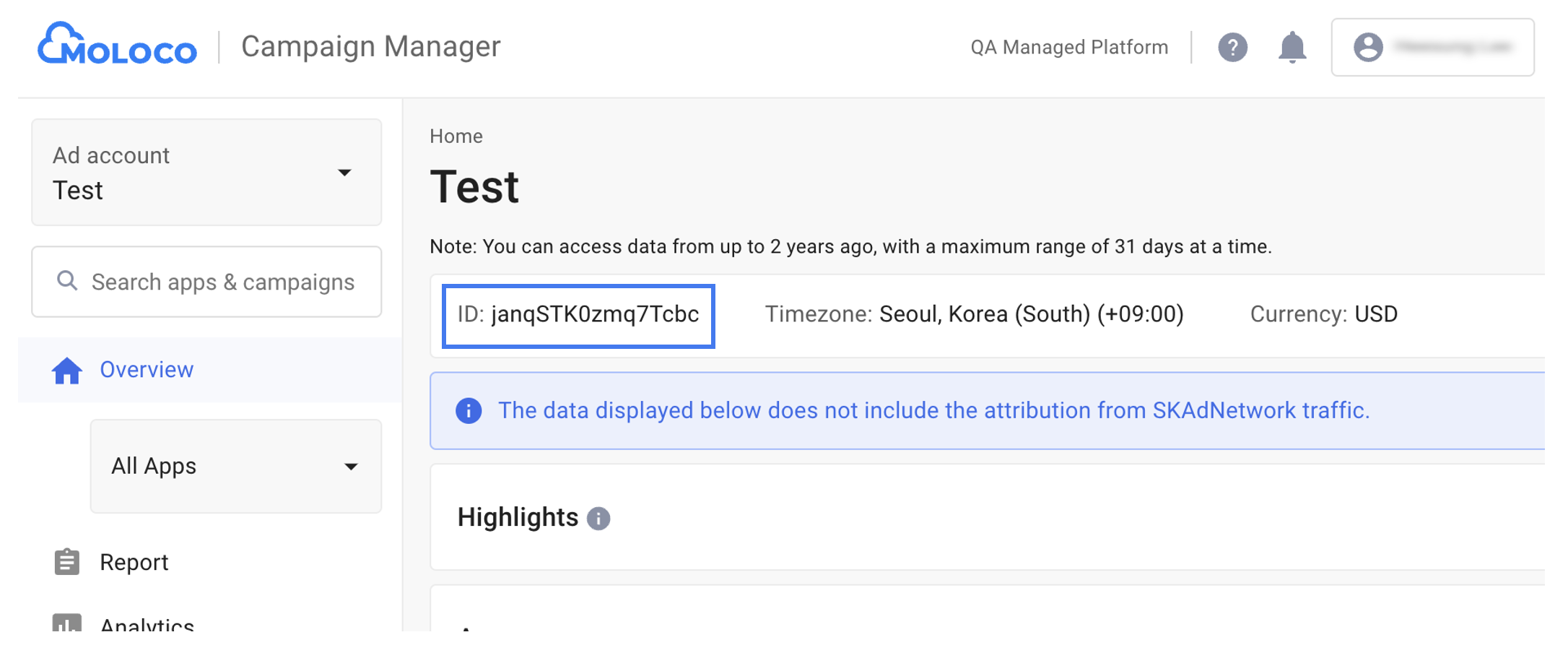Viewport: 1568px width, 653px height.
Task: Navigate using the Home breadcrumb link
Action: tap(456, 136)
